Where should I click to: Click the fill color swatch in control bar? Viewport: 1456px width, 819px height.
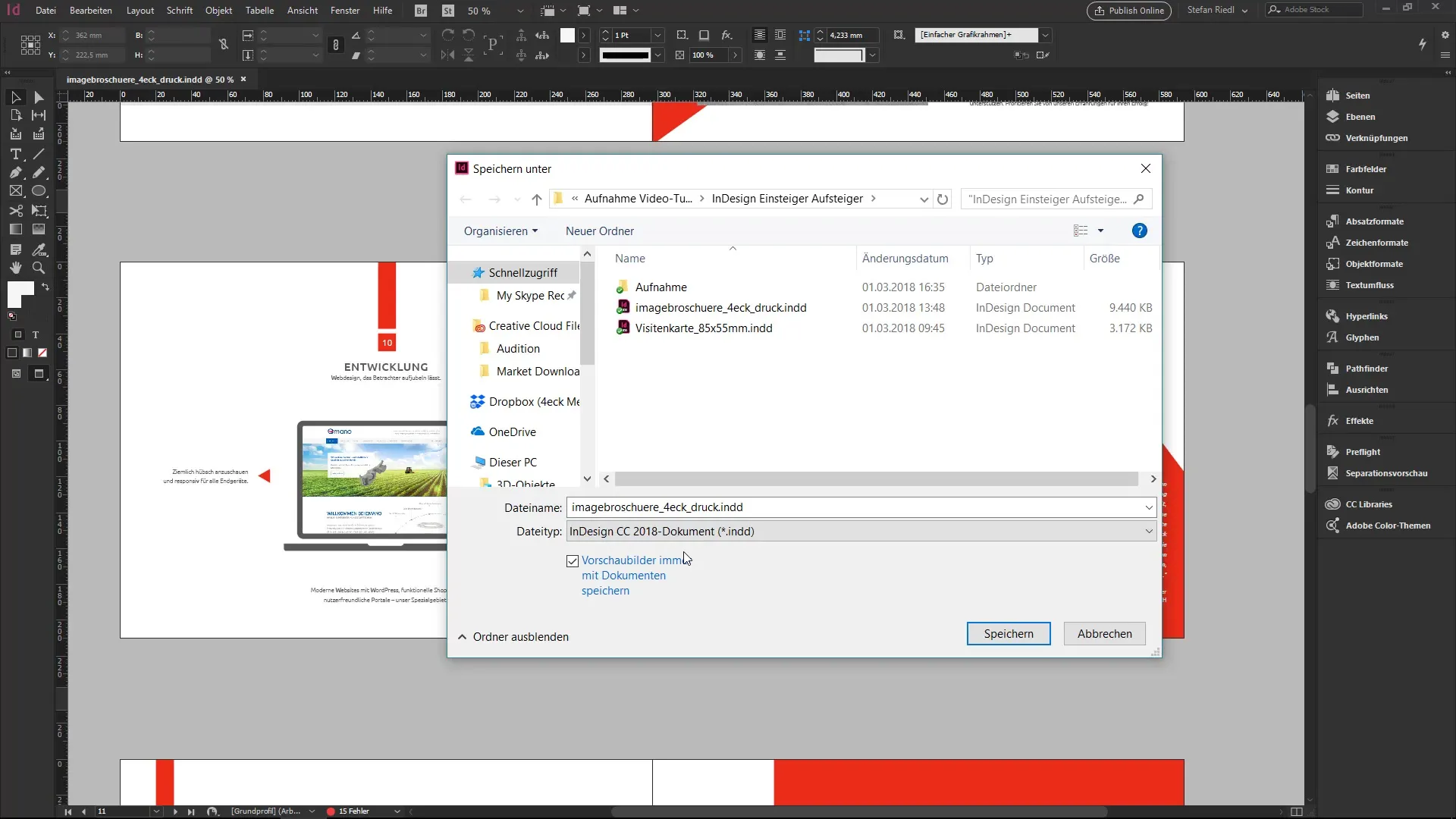[x=567, y=35]
